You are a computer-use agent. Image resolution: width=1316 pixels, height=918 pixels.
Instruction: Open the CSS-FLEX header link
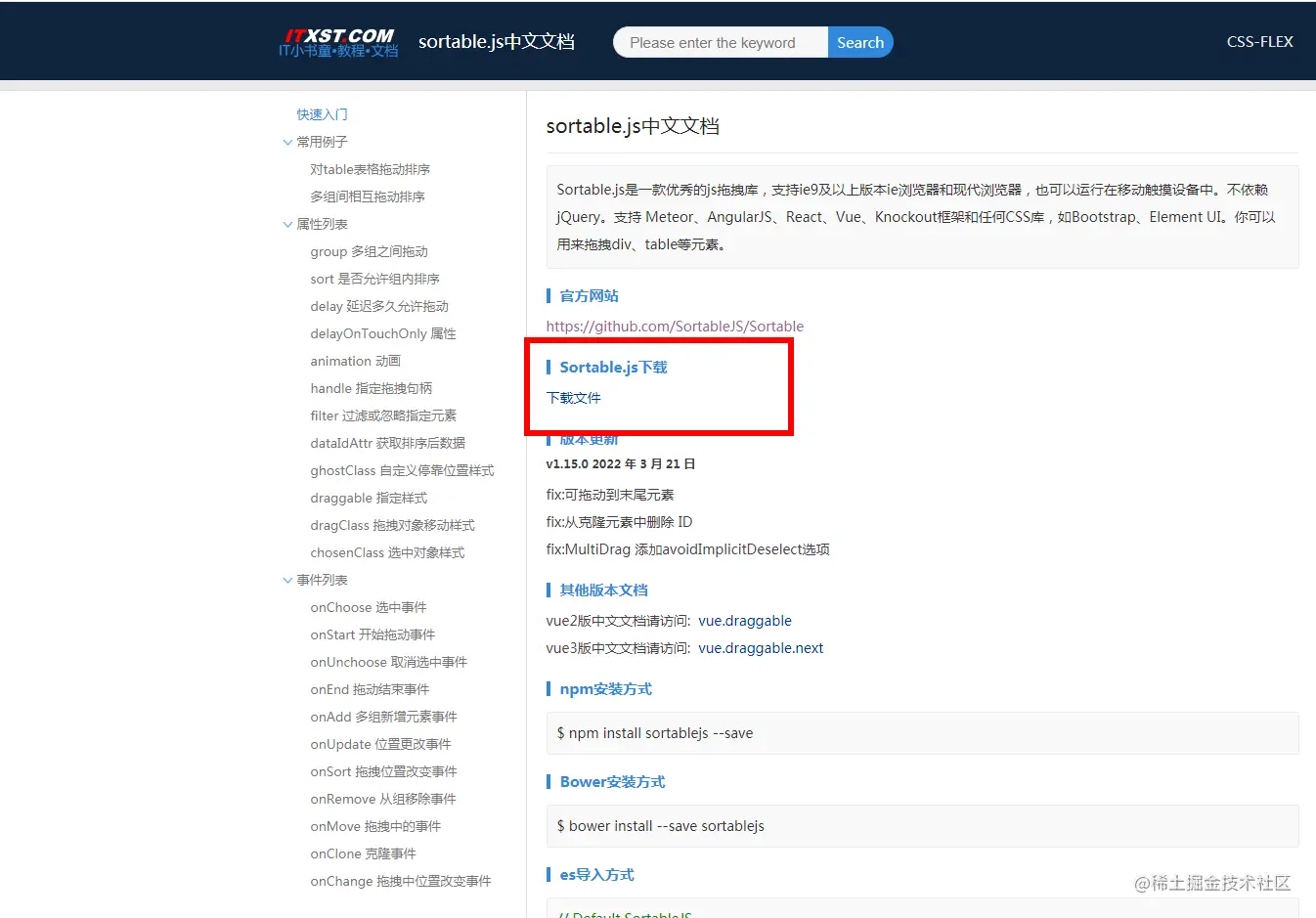click(1260, 41)
